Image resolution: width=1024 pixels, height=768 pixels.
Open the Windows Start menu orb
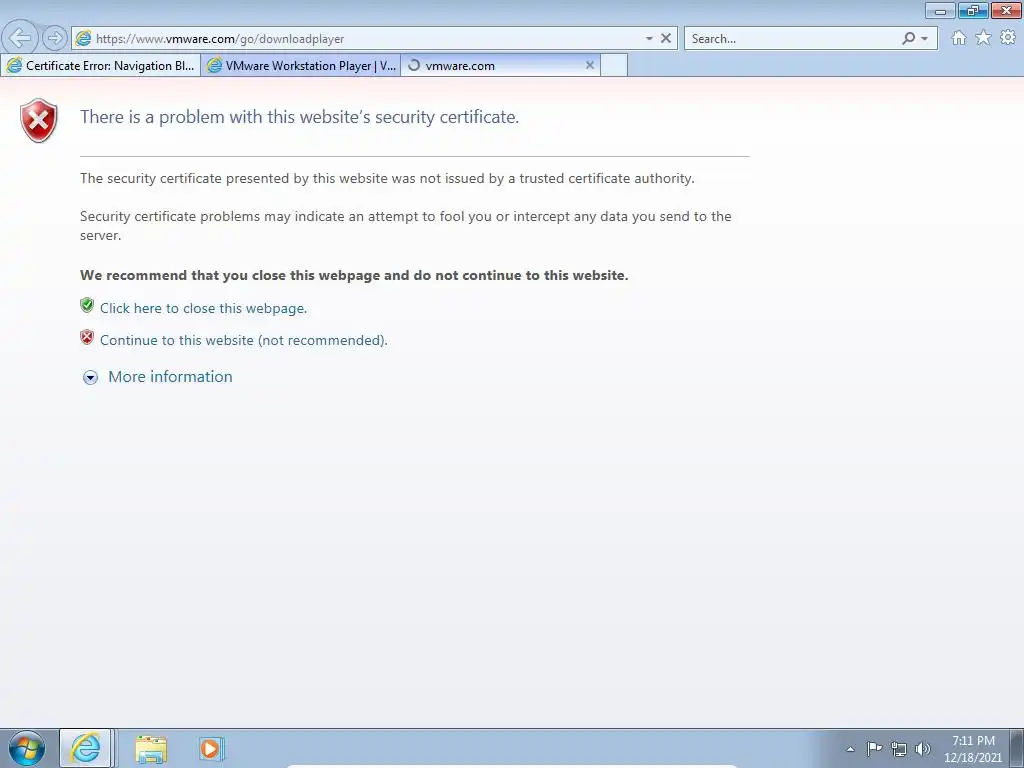[x=27, y=748]
